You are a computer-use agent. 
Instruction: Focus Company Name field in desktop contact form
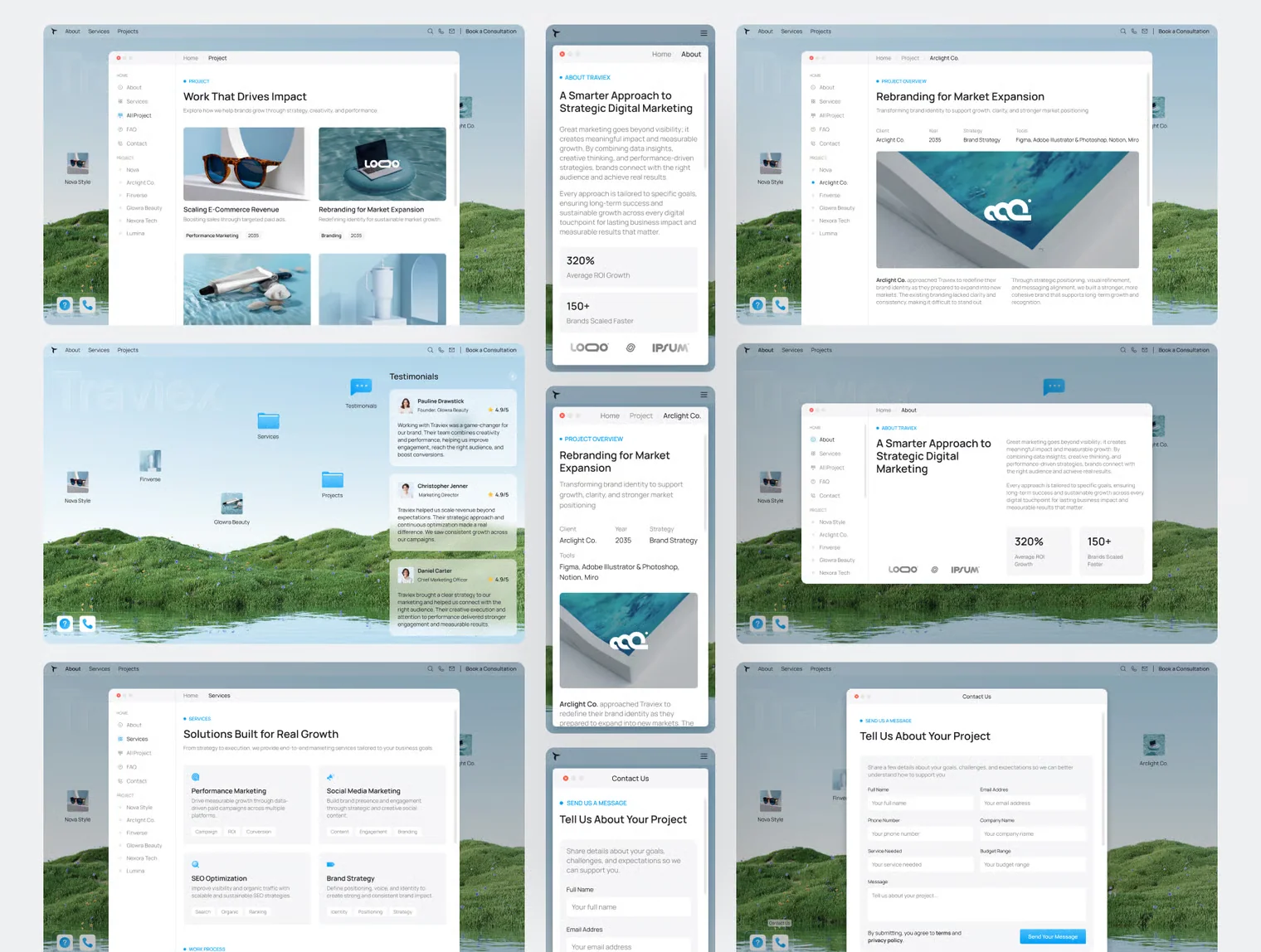pos(1033,833)
